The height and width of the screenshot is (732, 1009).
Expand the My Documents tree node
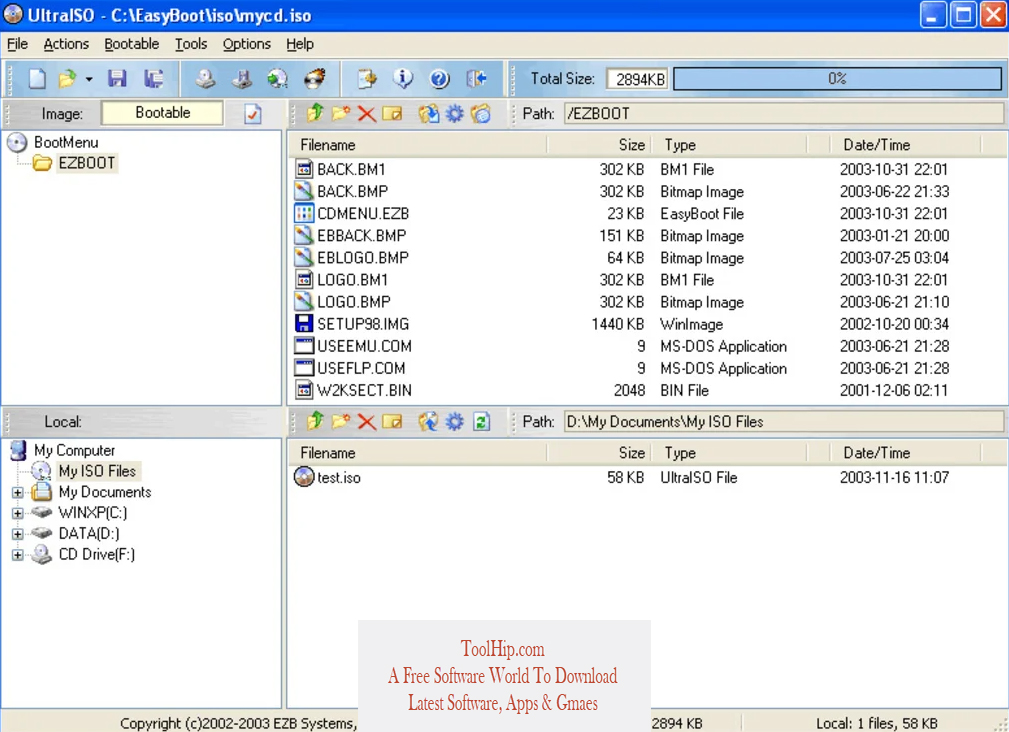click(x=18, y=493)
